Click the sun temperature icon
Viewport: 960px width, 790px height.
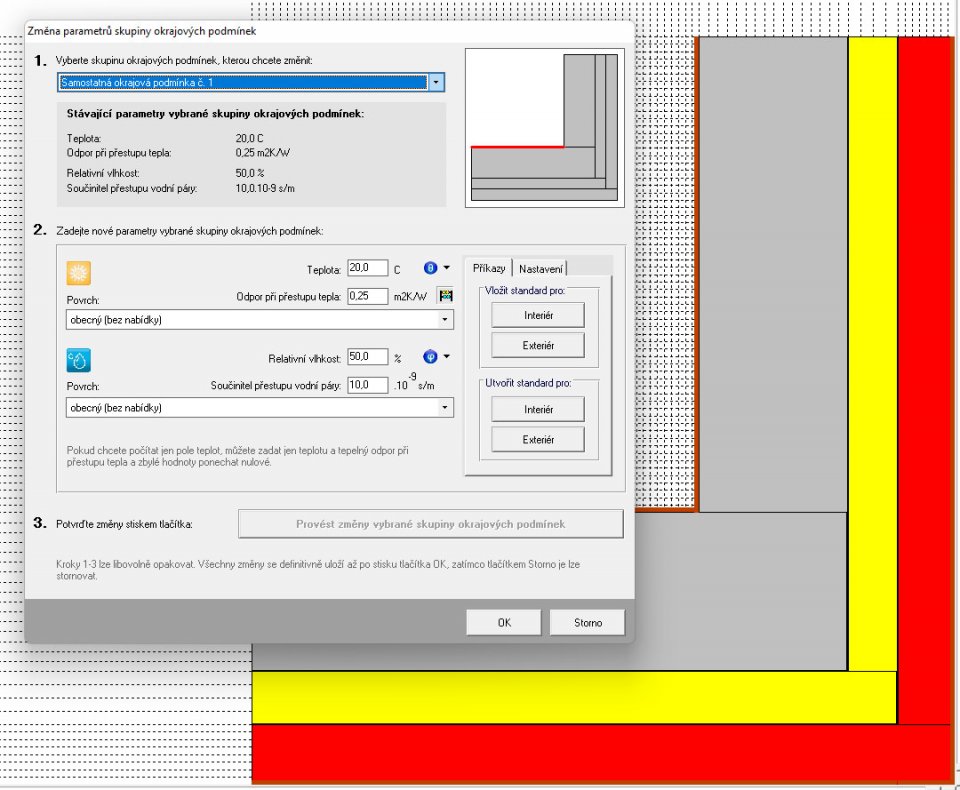tap(78, 273)
